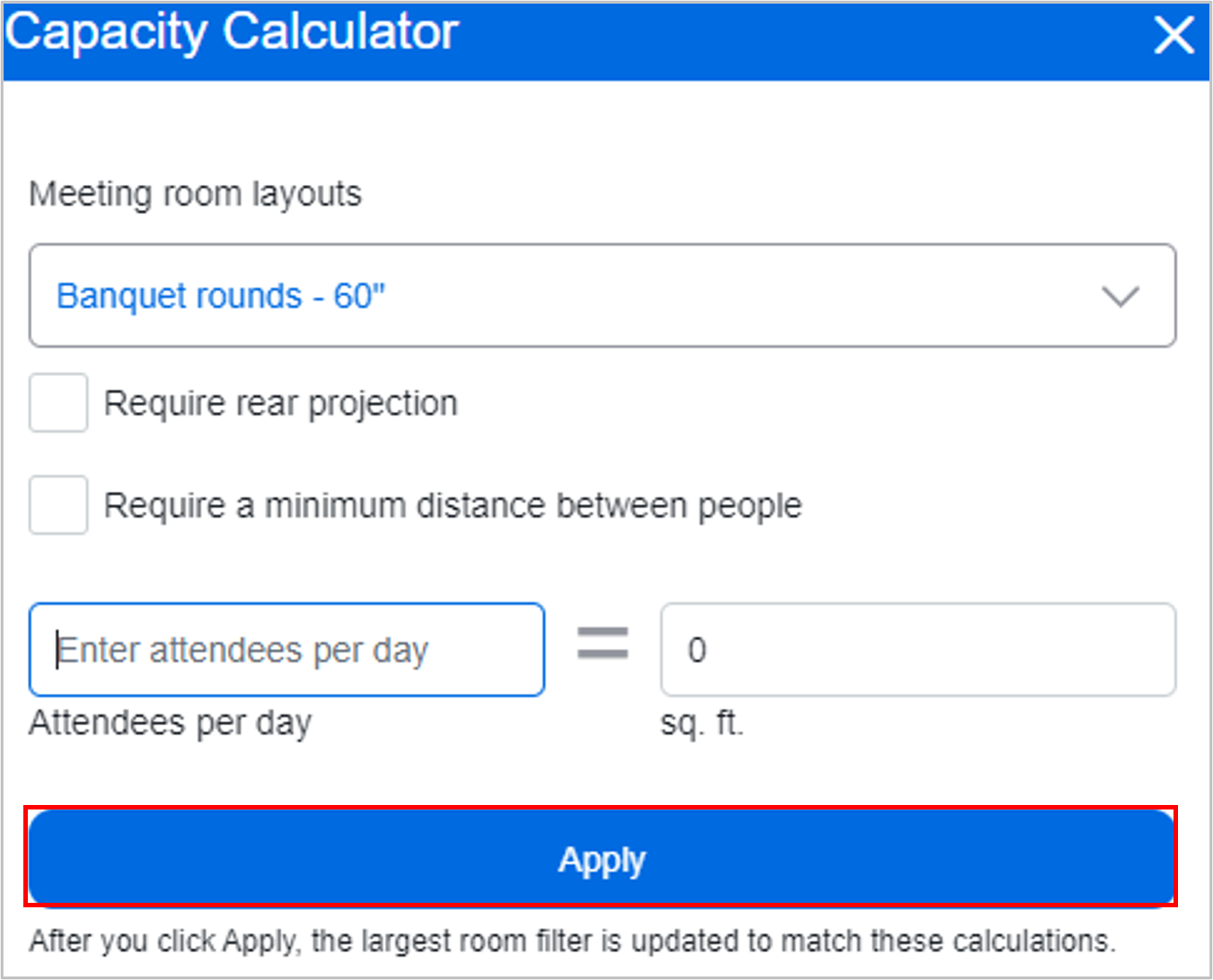Screen dimensions: 1213x980
Task: Click the Require rear projection label text
Action: click(280, 404)
